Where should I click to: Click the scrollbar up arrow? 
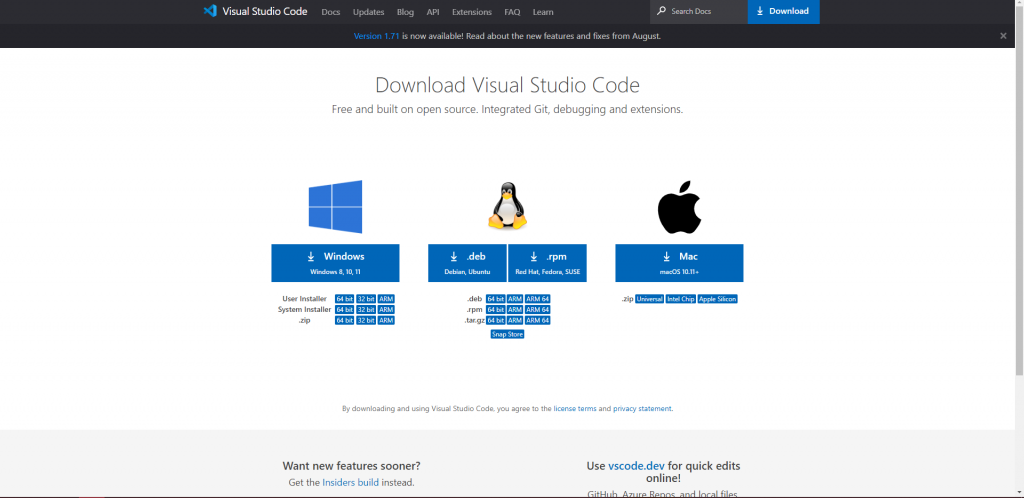(x=1019, y=5)
